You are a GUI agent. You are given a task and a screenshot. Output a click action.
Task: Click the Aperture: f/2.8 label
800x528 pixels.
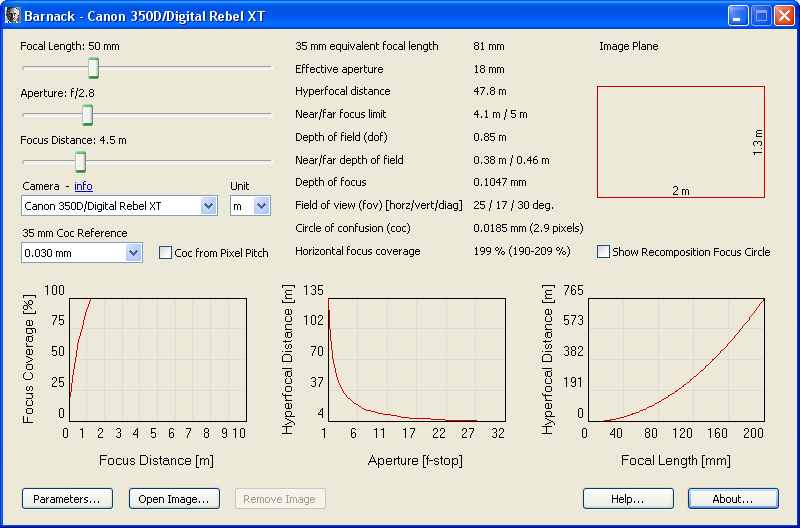58,93
